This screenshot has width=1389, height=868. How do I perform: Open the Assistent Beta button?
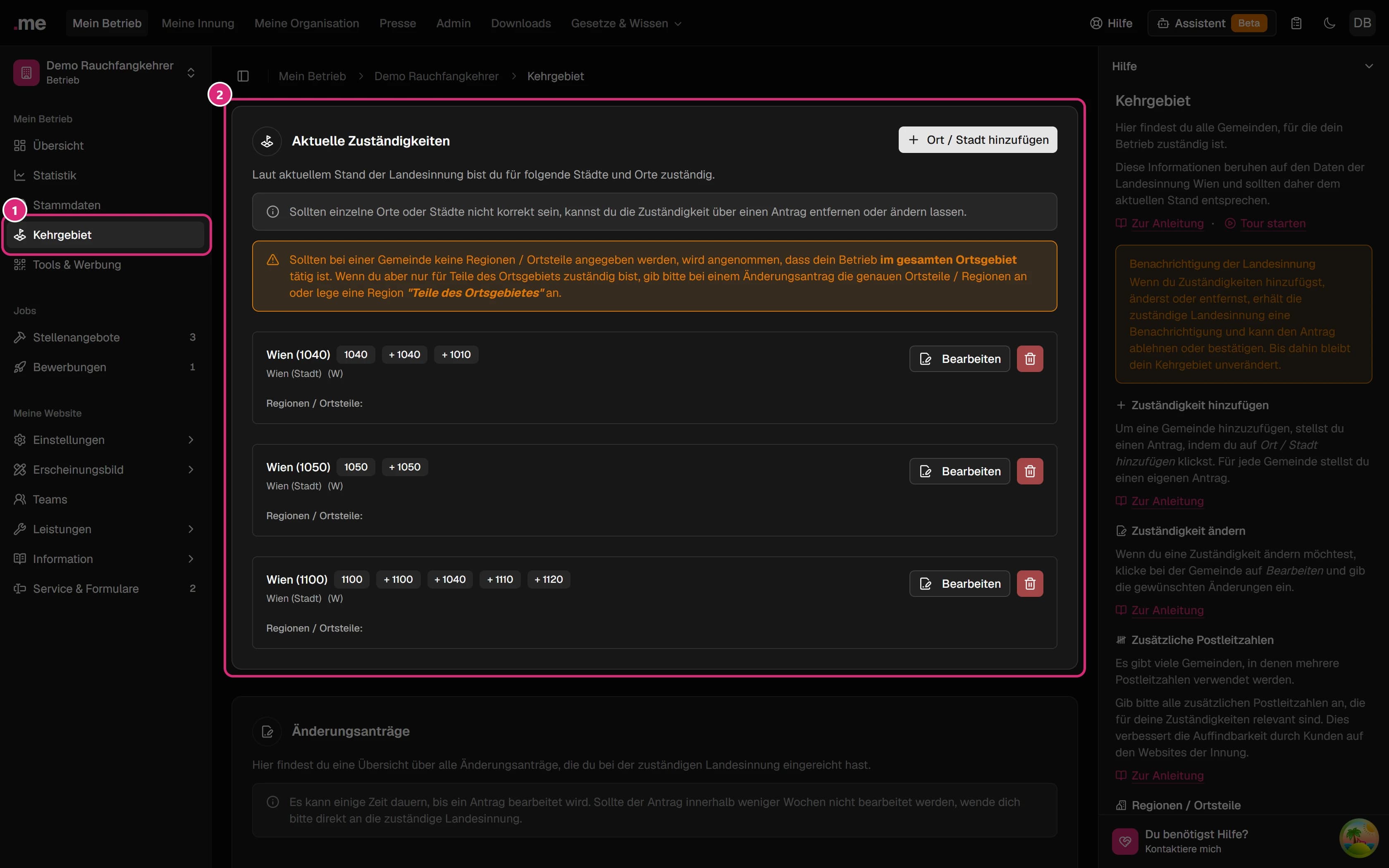[x=1212, y=24]
